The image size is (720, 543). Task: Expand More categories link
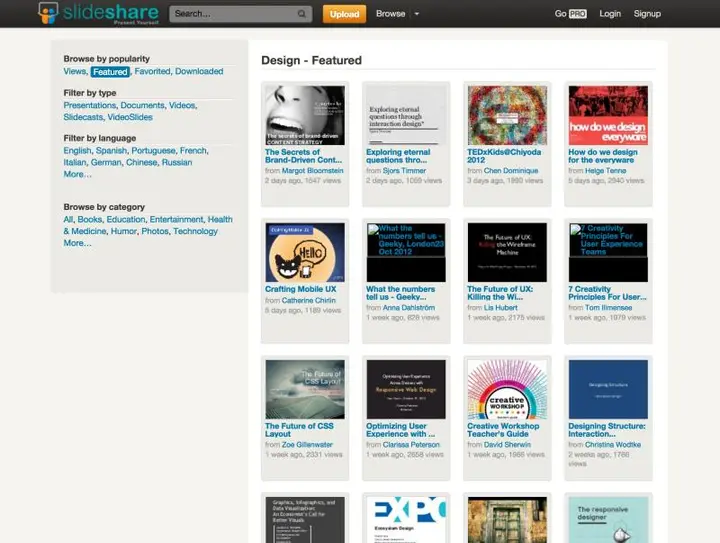point(77,243)
